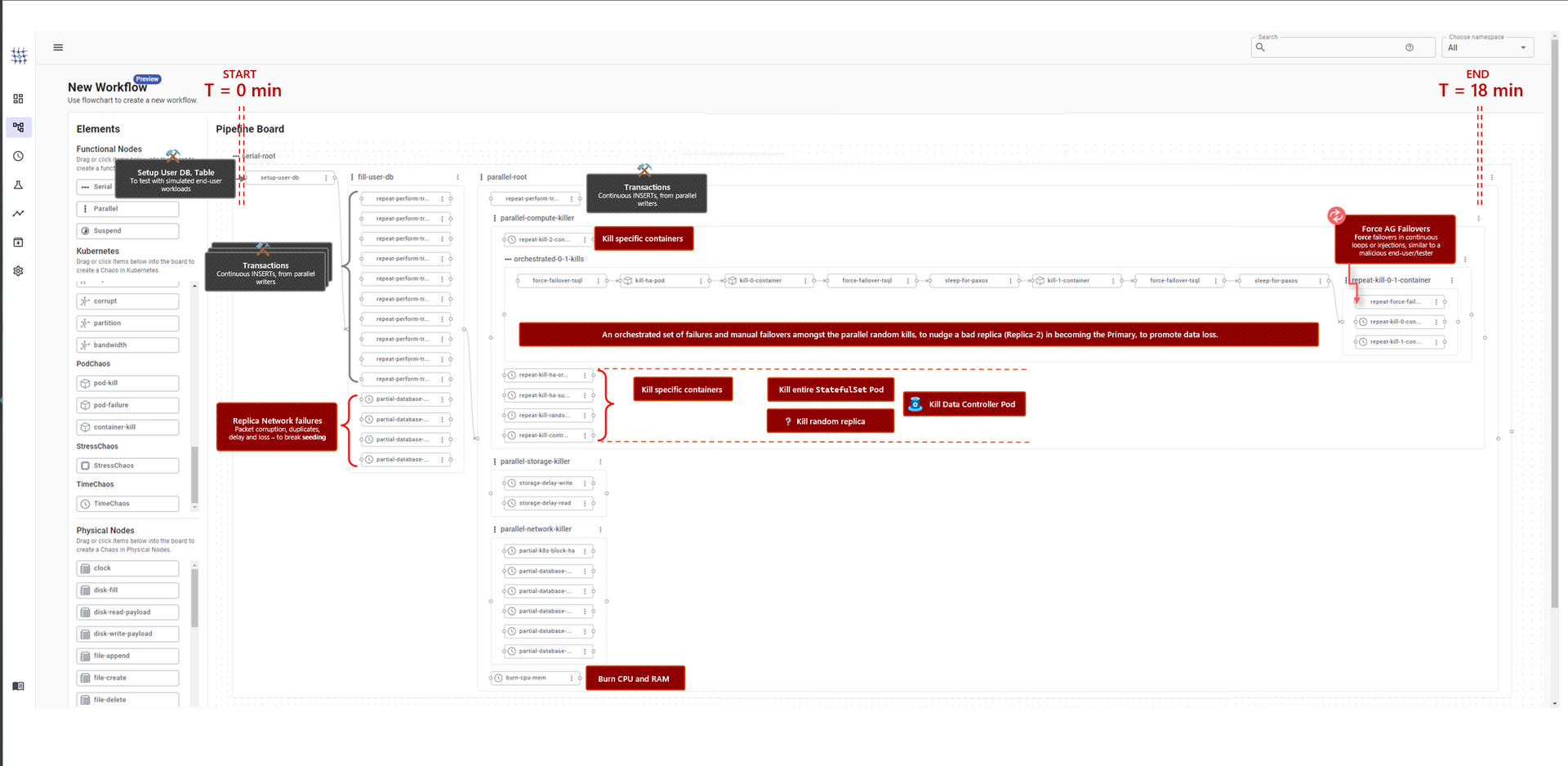The width and height of the screenshot is (1568, 766).
Task: Choose the container-kill chaos element
Action: point(127,427)
